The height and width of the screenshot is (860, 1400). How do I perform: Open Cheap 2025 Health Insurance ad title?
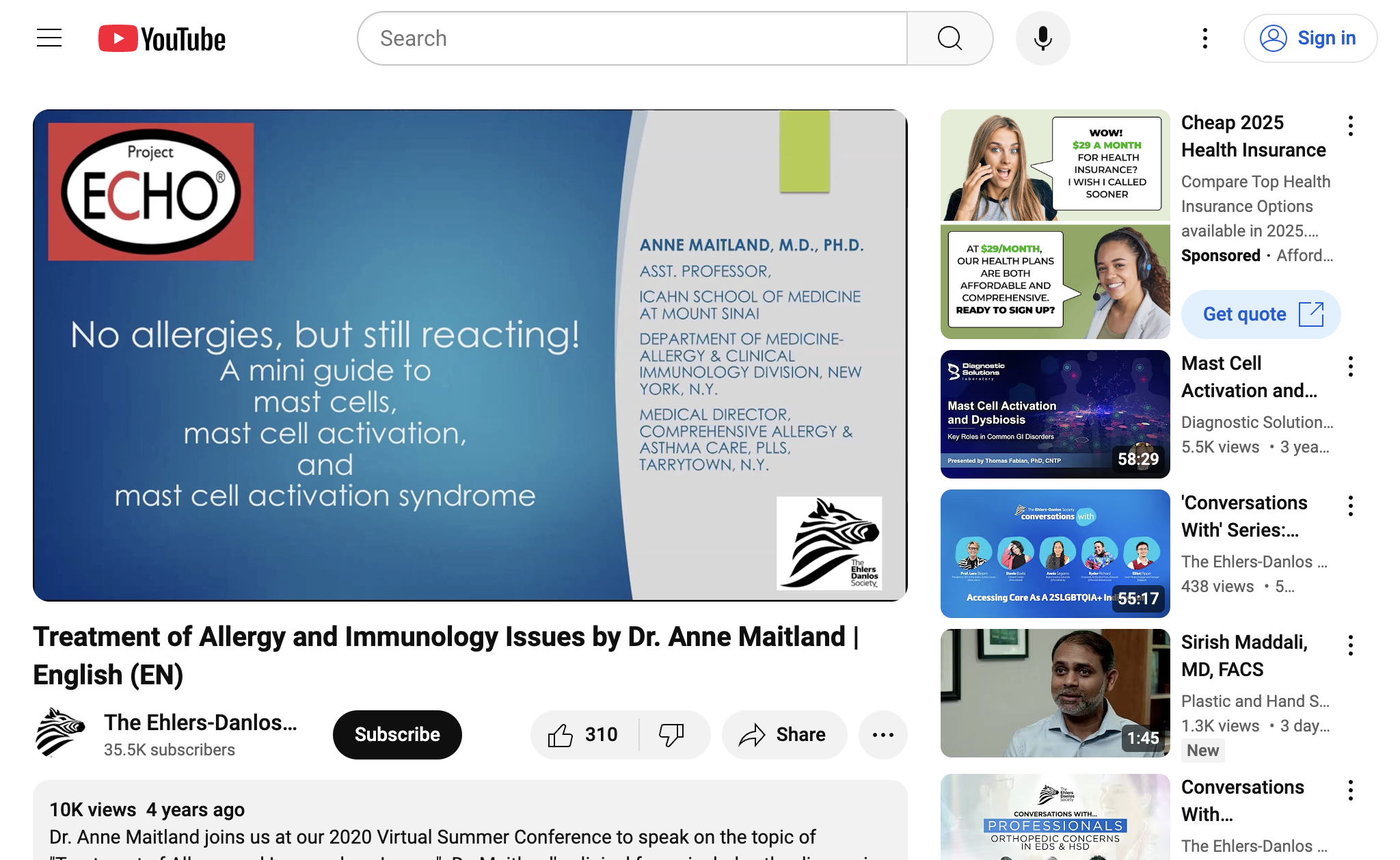(1254, 136)
